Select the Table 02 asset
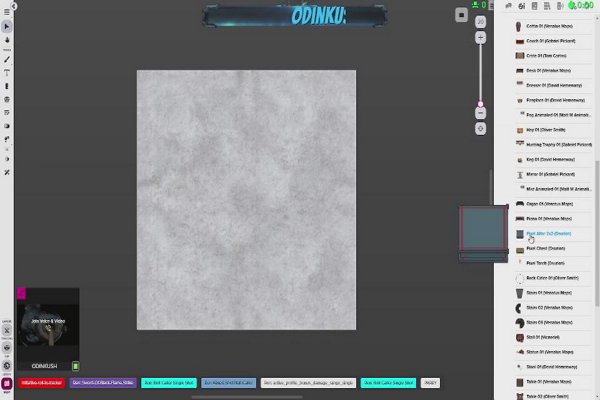Screen dimensions: 600x400 (553, 396)
